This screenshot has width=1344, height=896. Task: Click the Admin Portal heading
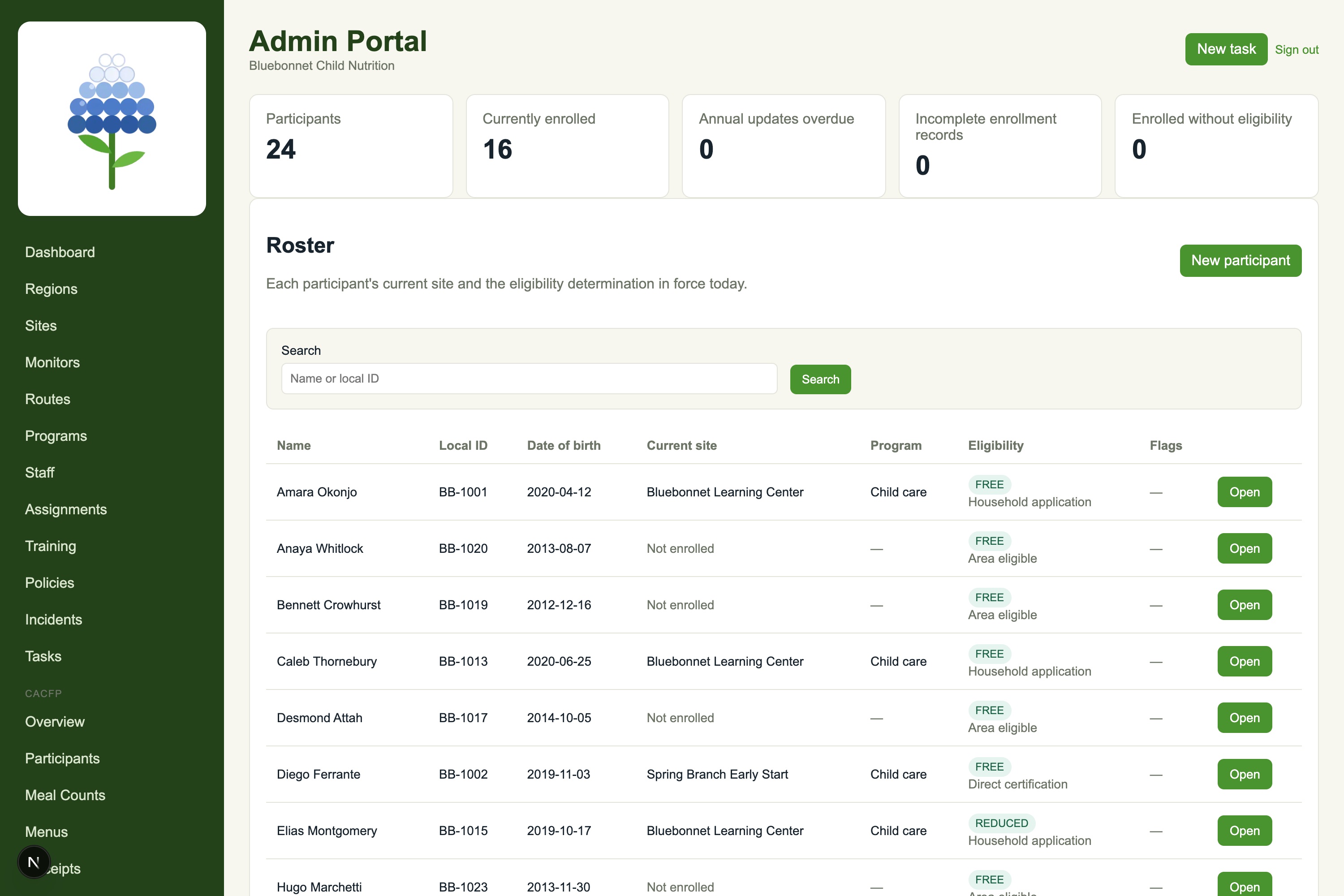(338, 41)
